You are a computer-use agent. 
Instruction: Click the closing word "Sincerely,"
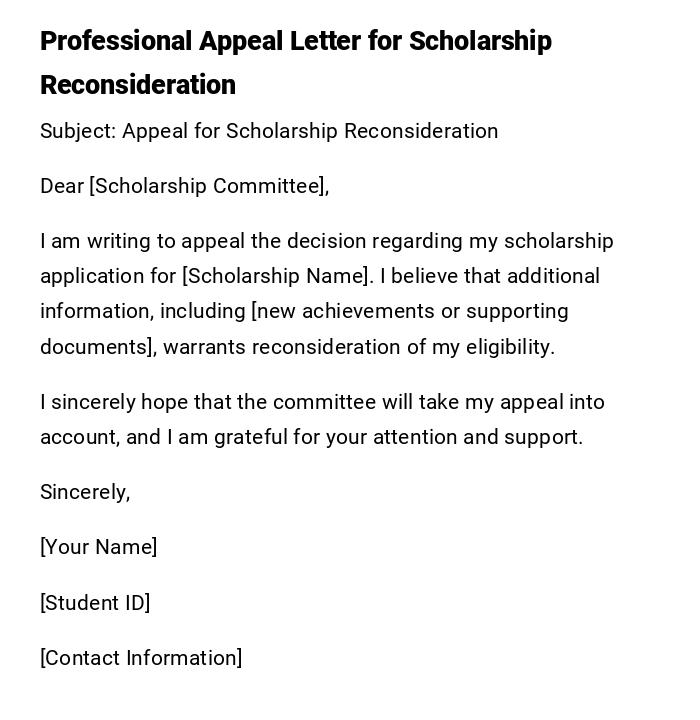tap(85, 492)
